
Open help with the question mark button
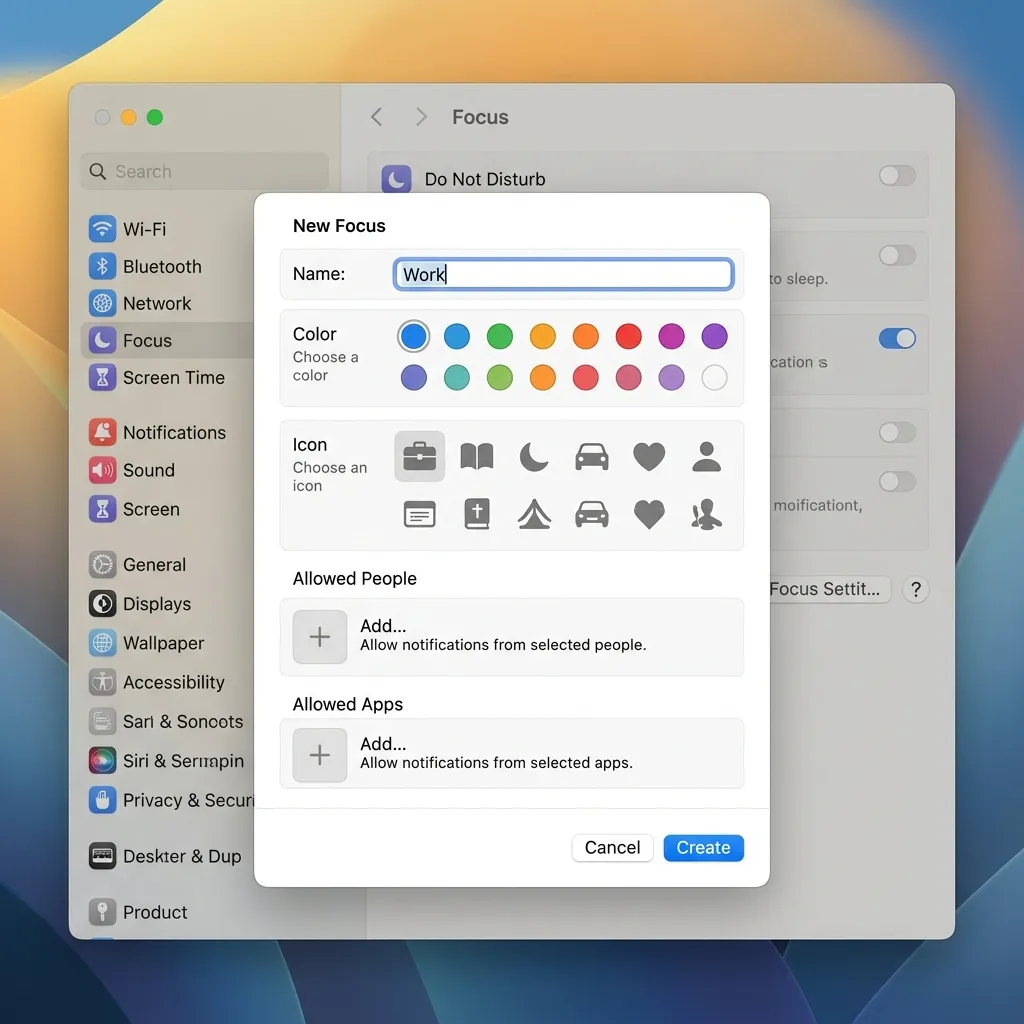pyautogui.click(x=916, y=590)
